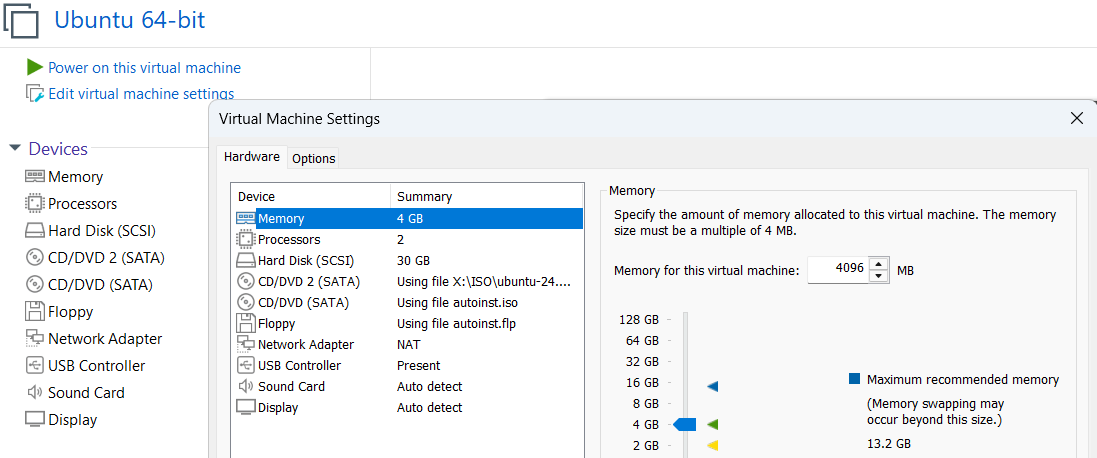Screen dimensions: 1097x458
Task: Click the memory size input field
Action: (837, 270)
